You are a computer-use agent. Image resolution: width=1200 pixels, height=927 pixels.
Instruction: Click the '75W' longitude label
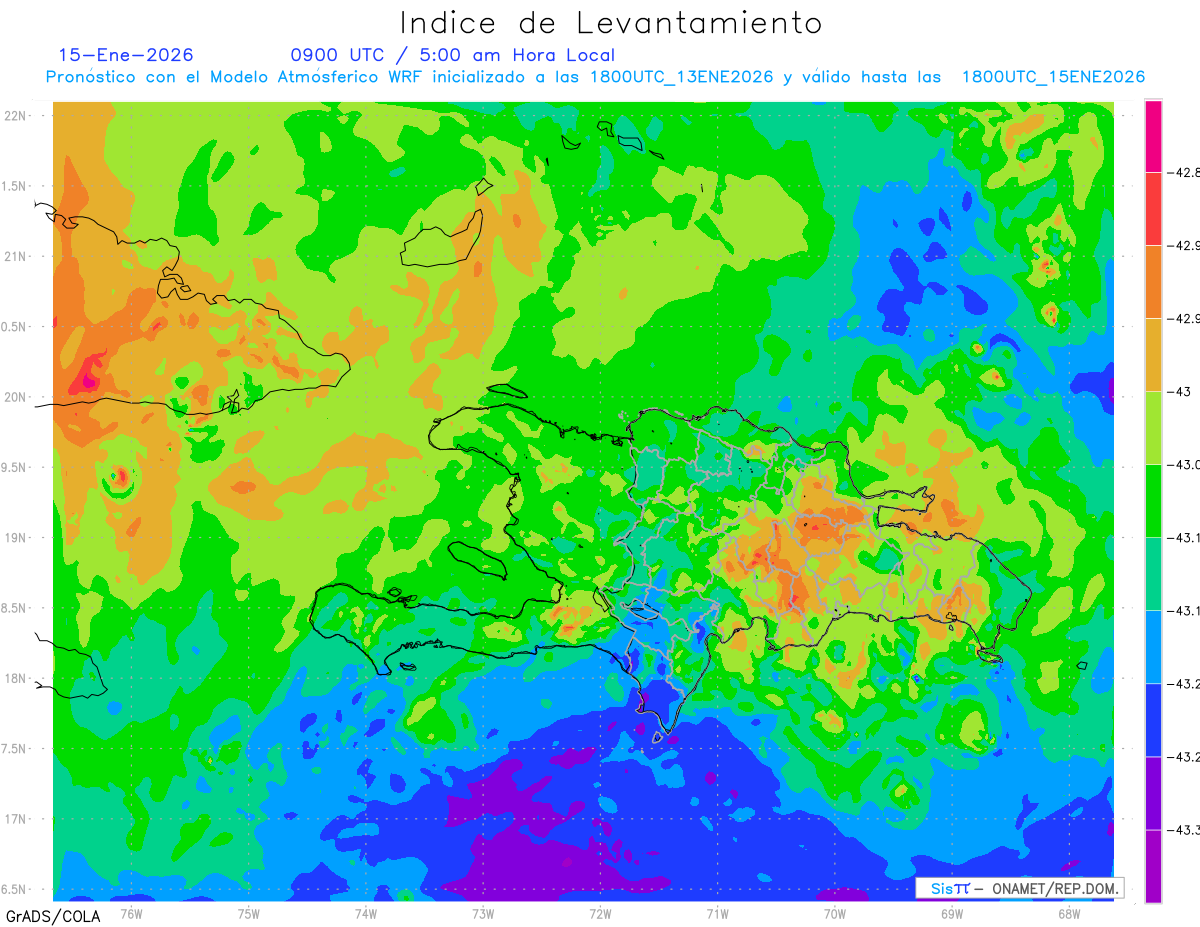tap(248, 913)
